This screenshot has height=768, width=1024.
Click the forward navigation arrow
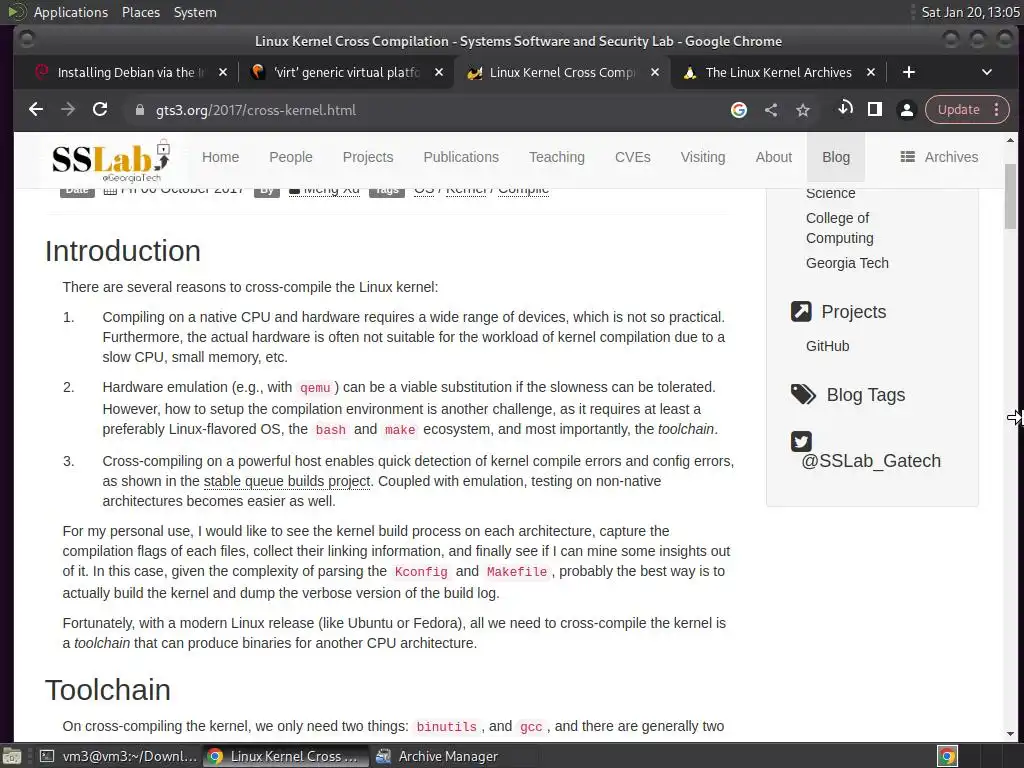(68, 110)
